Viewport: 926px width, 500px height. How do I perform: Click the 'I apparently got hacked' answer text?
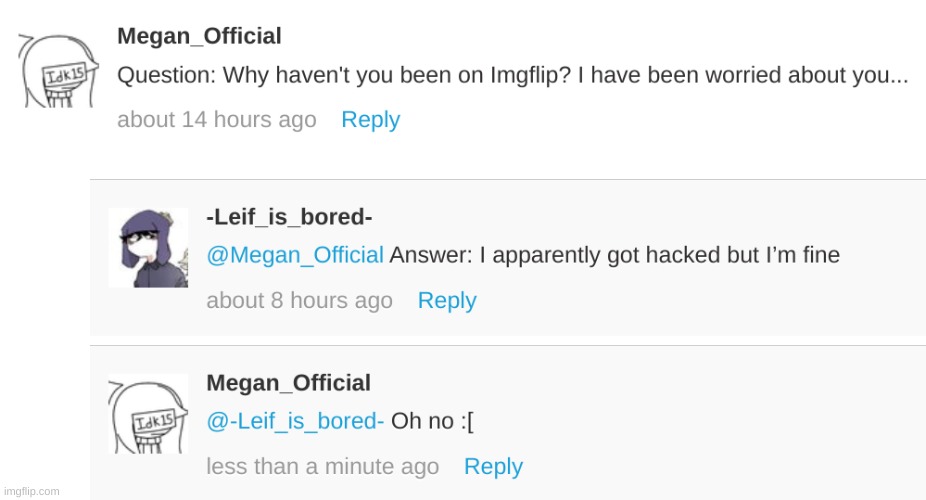click(x=615, y=255)
